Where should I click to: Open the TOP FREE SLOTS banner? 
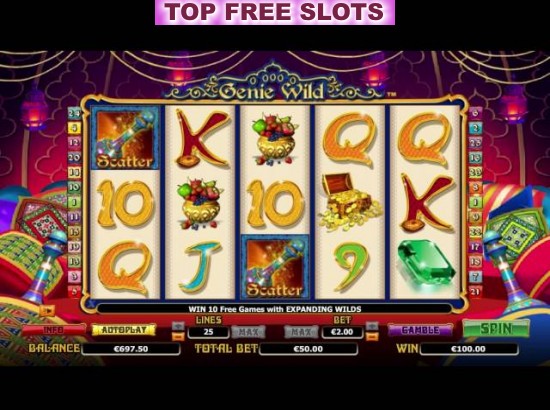(275, 12)
